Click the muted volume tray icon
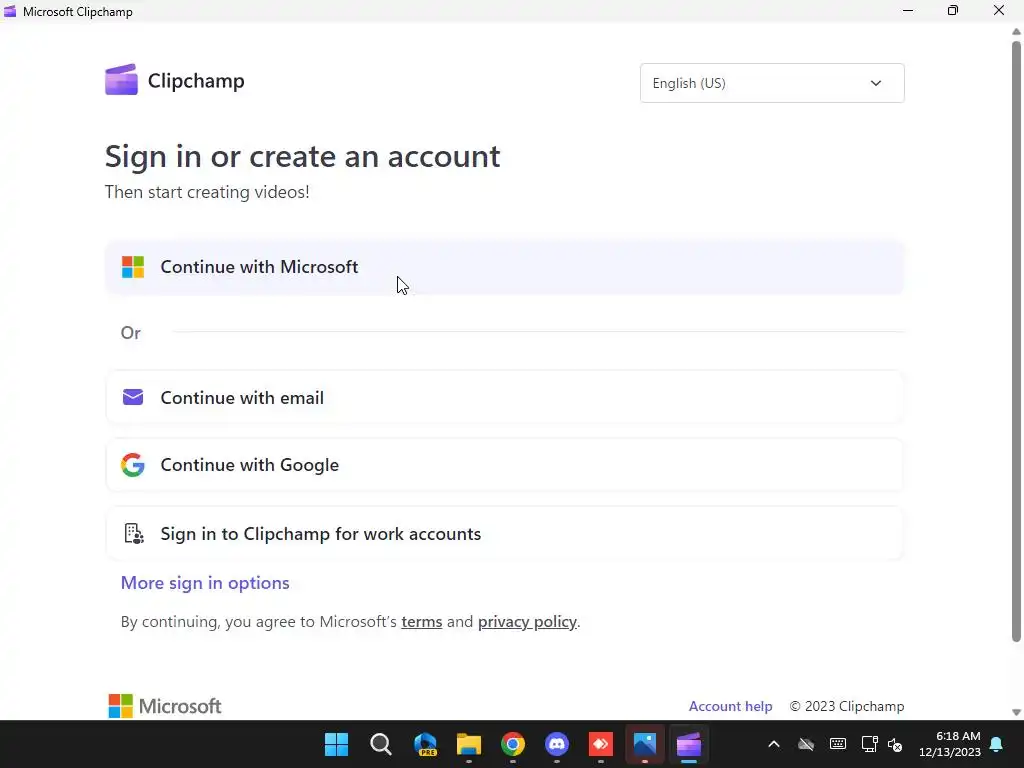1024x768 pixels. point(895,744)
